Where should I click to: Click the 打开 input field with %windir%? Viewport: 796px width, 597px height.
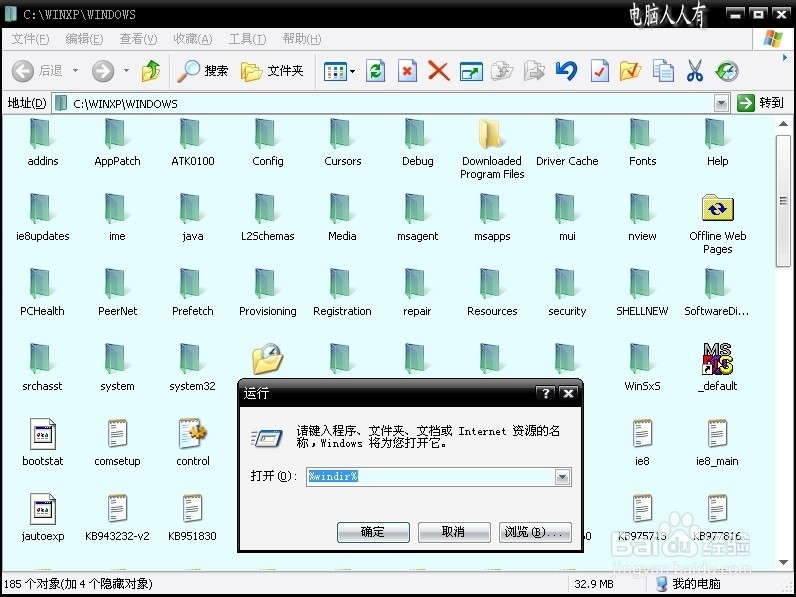click(430, 477)
